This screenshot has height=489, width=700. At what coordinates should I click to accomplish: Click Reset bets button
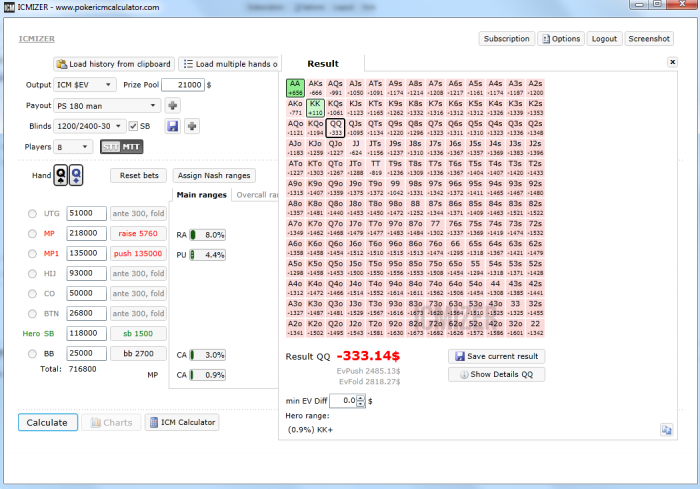[139, 176]
